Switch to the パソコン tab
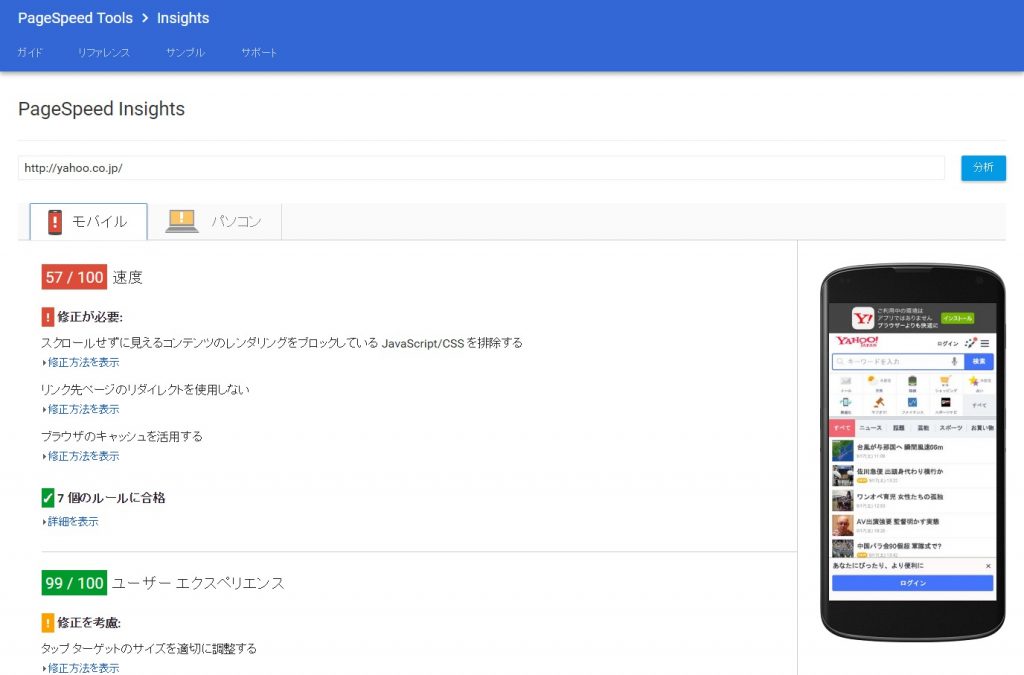 [x=213, y=221]
